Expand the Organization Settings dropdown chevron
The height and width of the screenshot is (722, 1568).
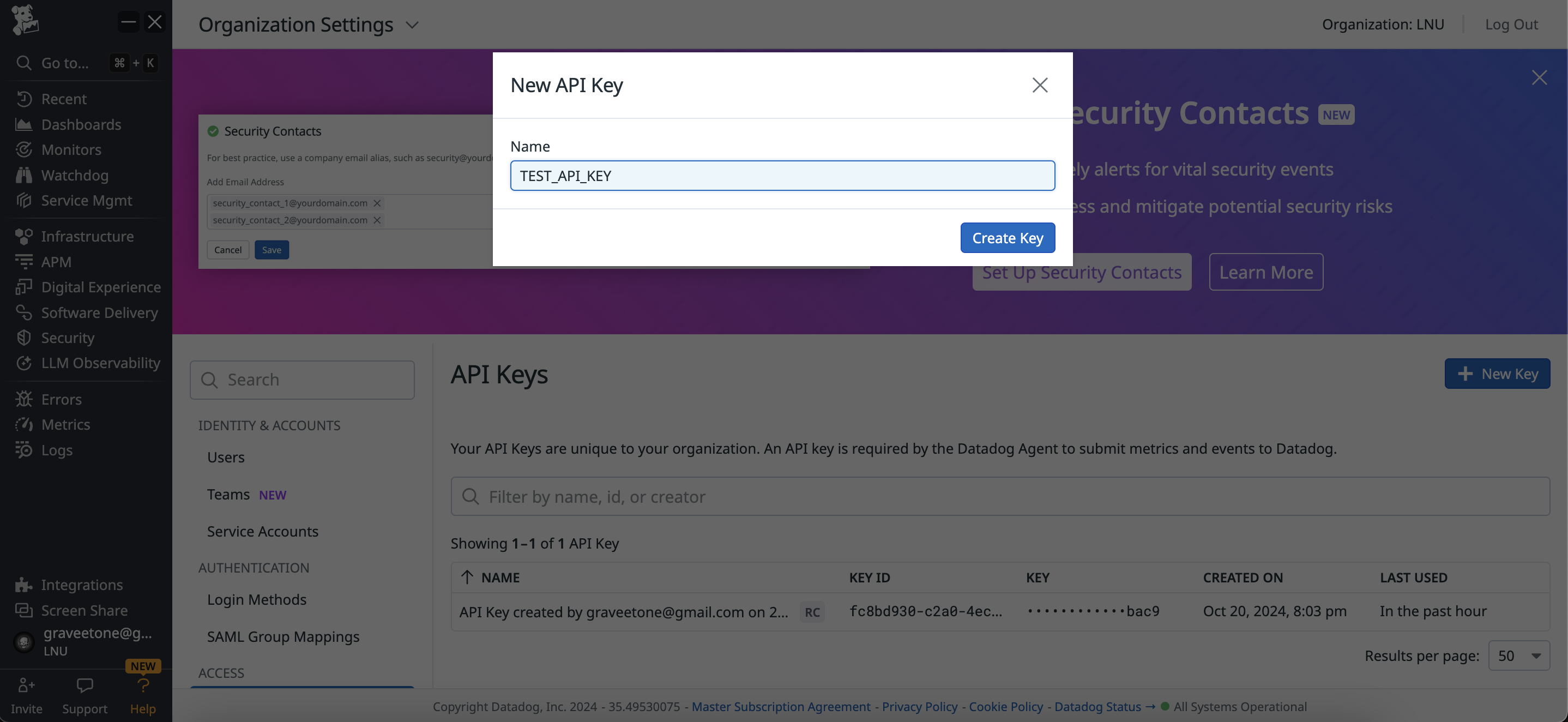coord(412,25)
